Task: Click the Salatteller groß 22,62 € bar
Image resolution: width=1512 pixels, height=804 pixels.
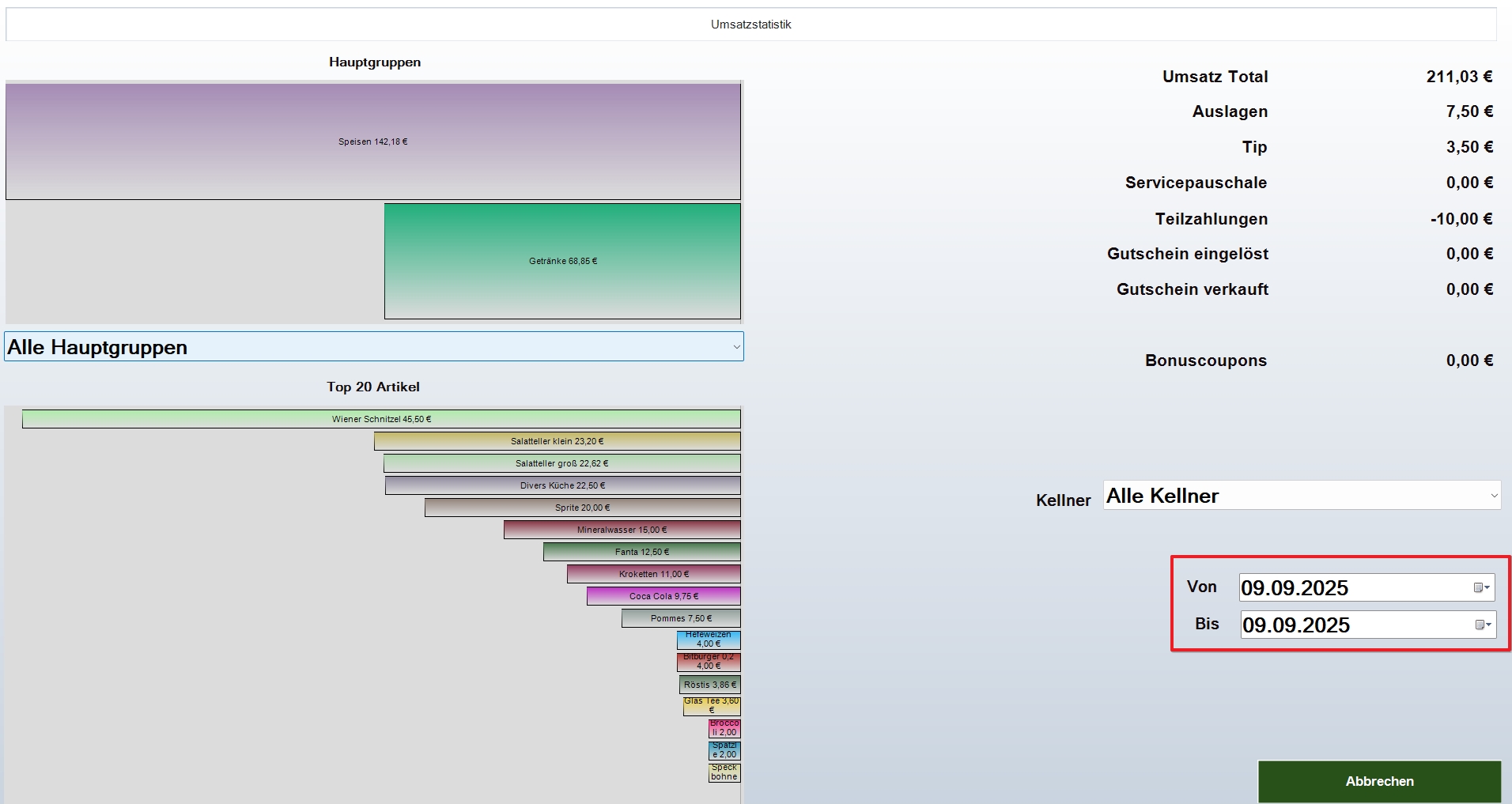Action: pyautogui.click(x=562, y=463)
